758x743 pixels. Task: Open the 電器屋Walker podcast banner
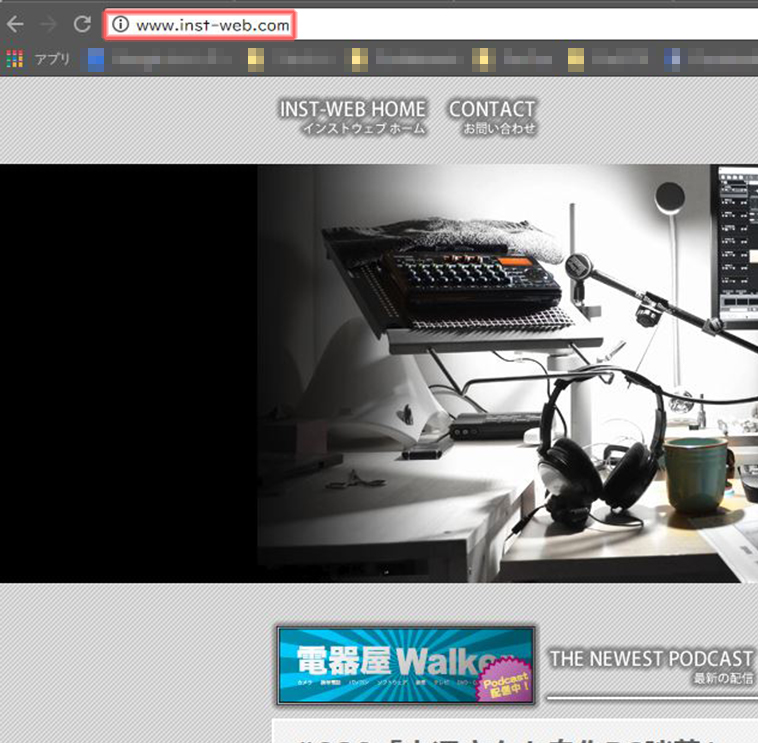[406, 665]
